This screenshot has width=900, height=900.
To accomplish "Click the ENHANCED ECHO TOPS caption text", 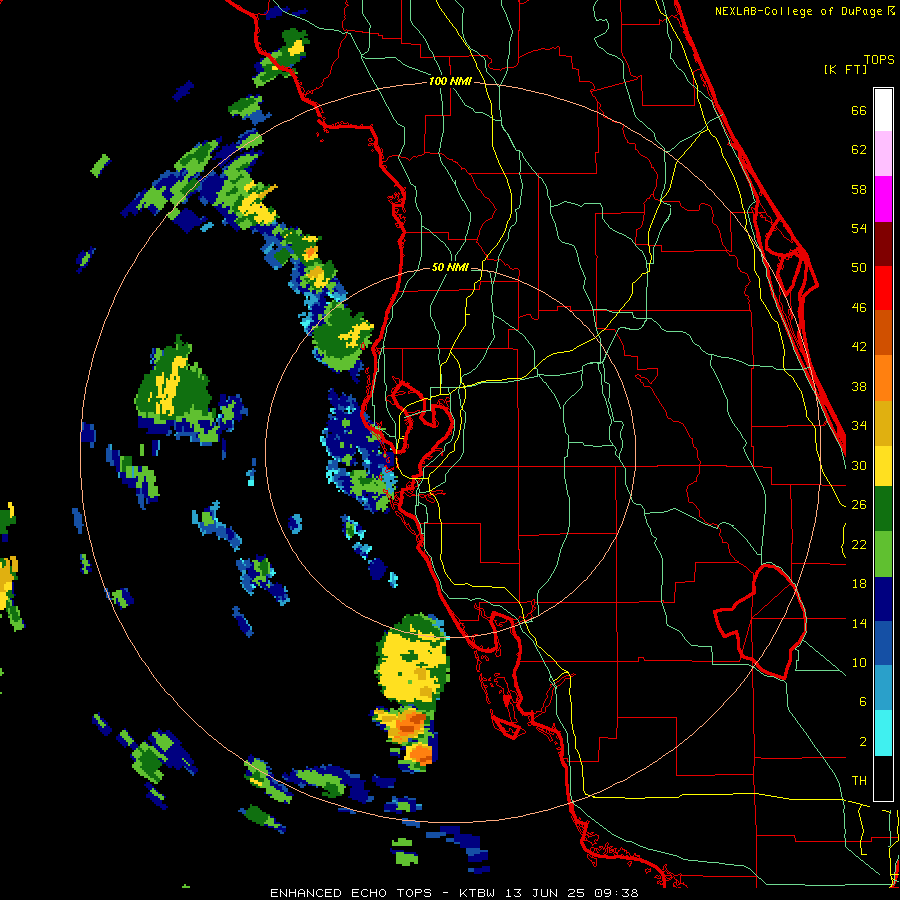I will tap(351, 893).
